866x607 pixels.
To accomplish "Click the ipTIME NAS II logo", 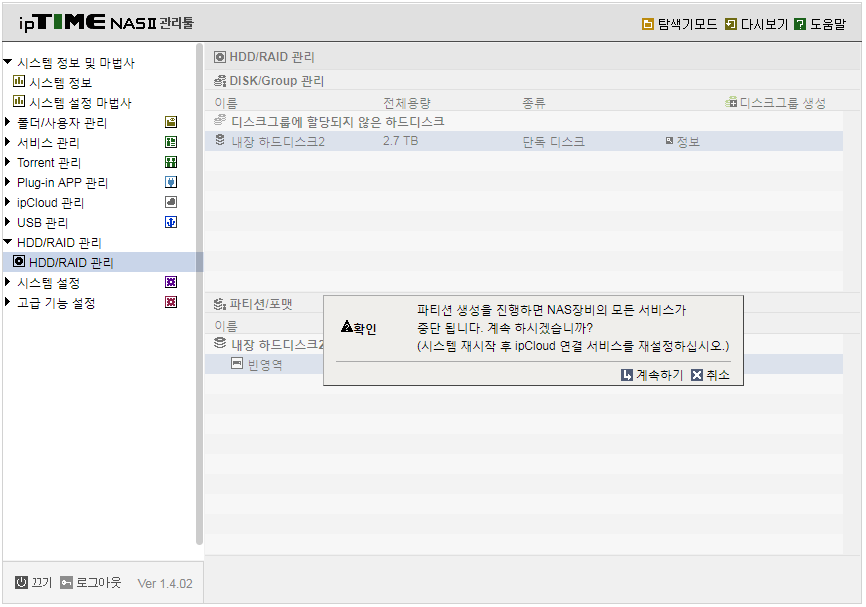I will click(106, 23).
